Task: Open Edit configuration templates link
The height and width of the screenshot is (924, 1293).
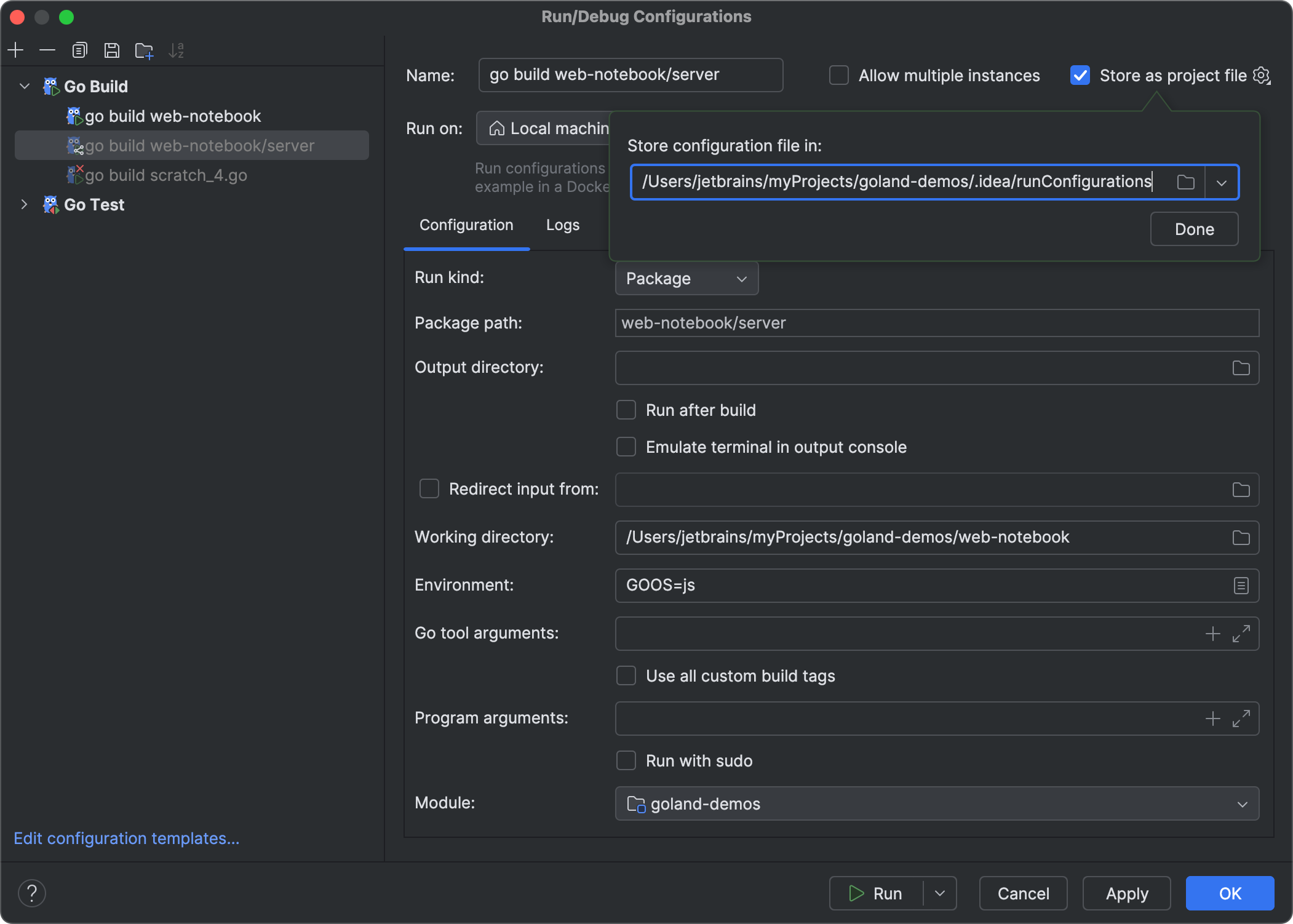Action: (x=126, y=838)
